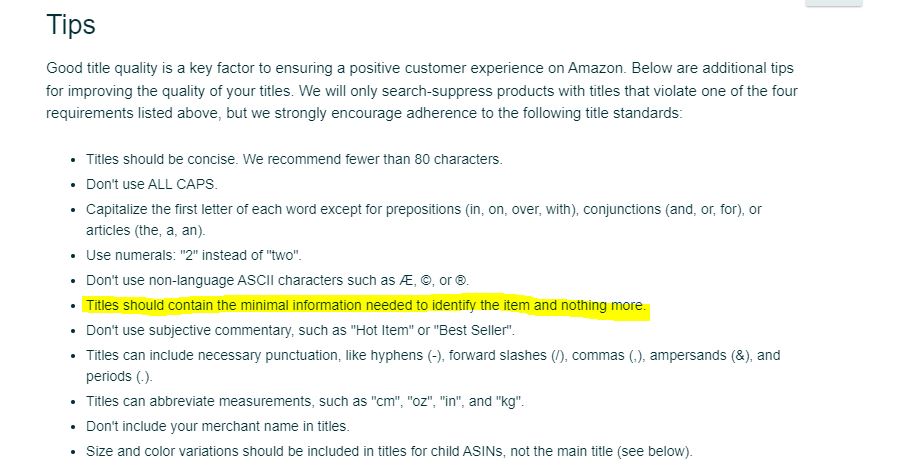Click the "Tips" heading
The image size is (904, 476).
[x=71, y=25]
